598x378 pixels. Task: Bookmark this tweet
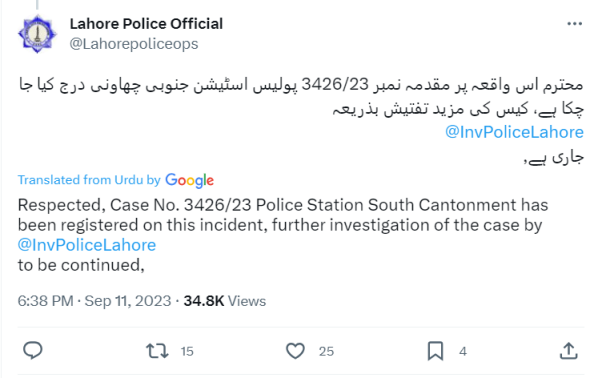pos(435,351)
